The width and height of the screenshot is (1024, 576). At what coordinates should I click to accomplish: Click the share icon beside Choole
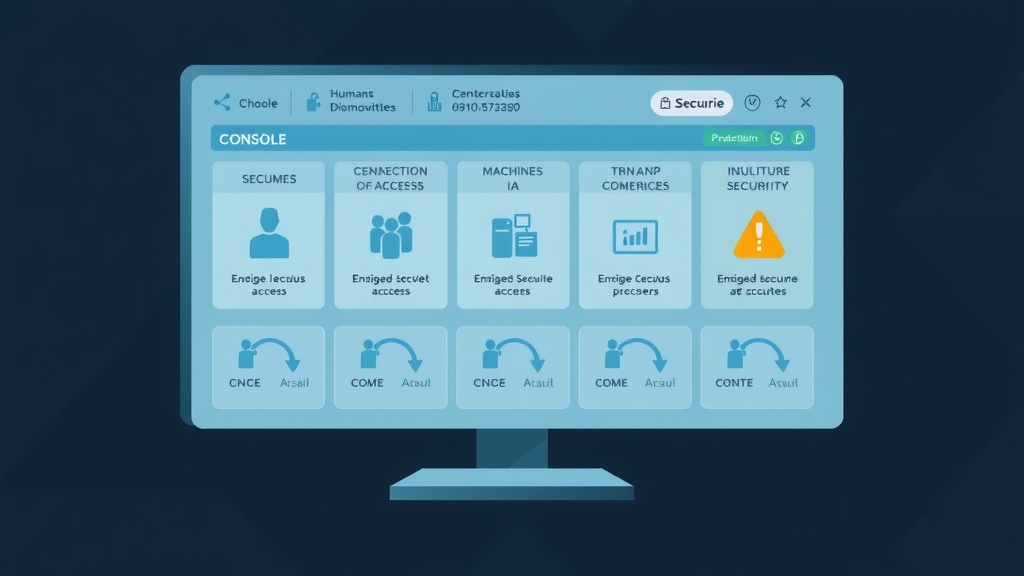(222, 103)
